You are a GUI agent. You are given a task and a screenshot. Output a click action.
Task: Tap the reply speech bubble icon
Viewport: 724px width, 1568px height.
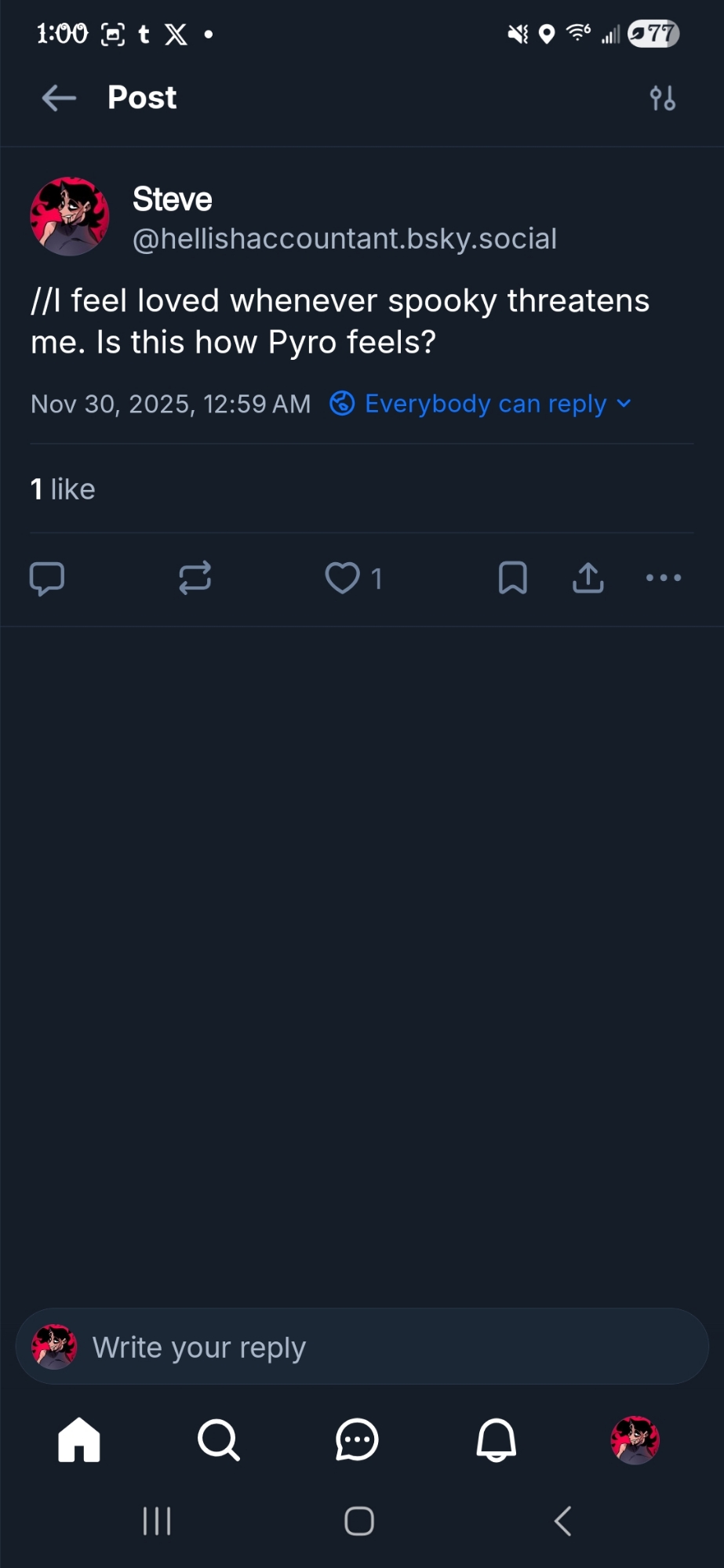(47, 579)
